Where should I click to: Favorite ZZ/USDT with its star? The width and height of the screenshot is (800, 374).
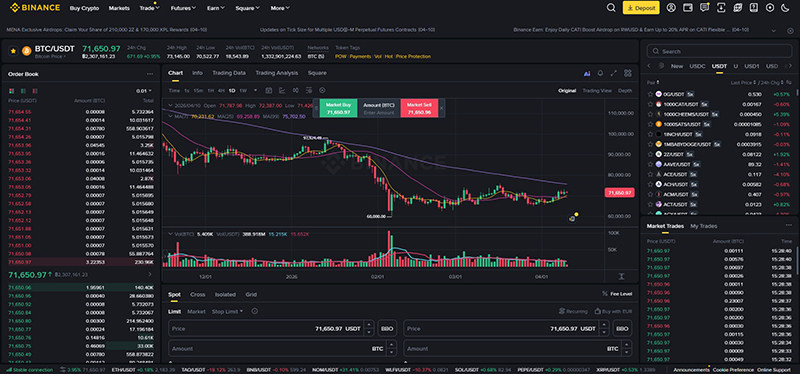650,154
